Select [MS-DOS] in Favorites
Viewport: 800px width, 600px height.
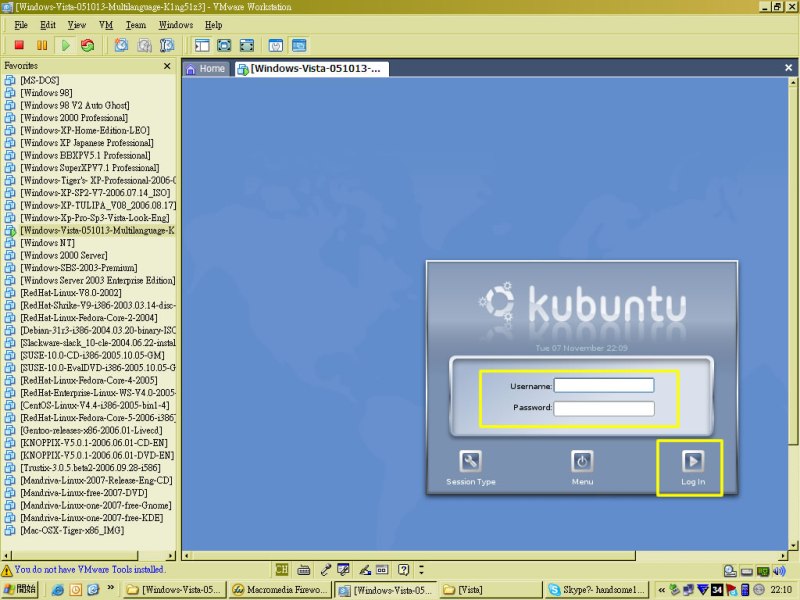[x=39, y=80]
